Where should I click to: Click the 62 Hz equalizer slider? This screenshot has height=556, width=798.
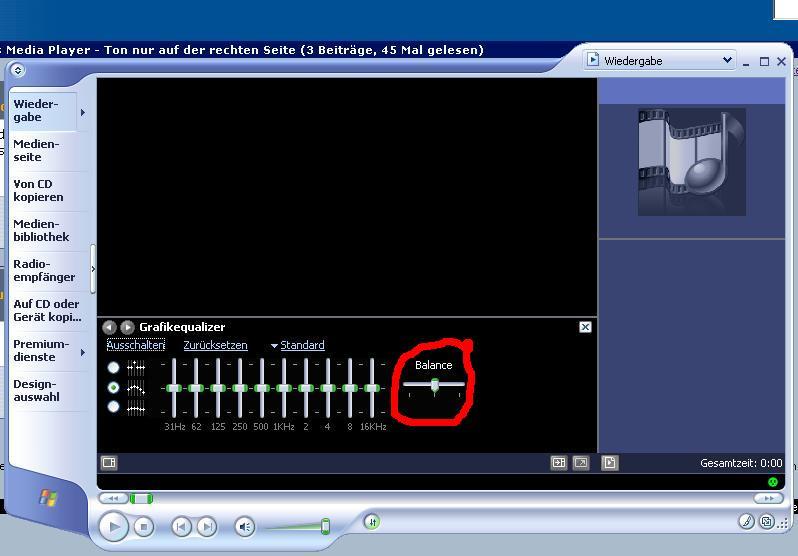[x=196, y=388]
